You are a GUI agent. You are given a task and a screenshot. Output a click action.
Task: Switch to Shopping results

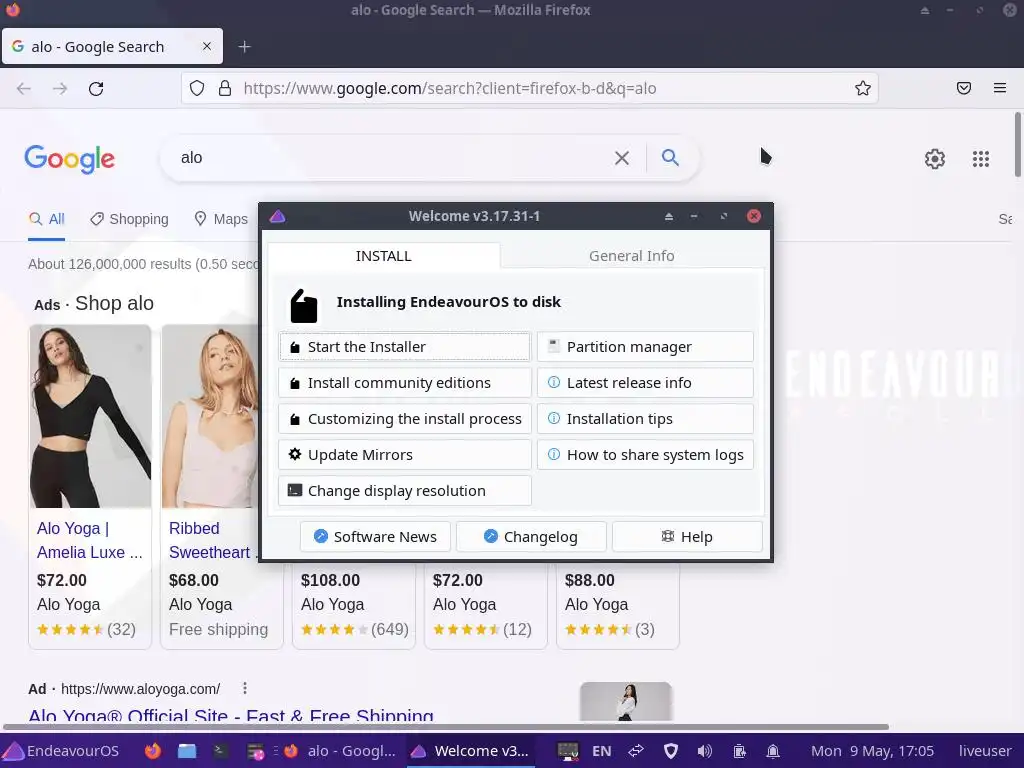click(x=129, y=219)
